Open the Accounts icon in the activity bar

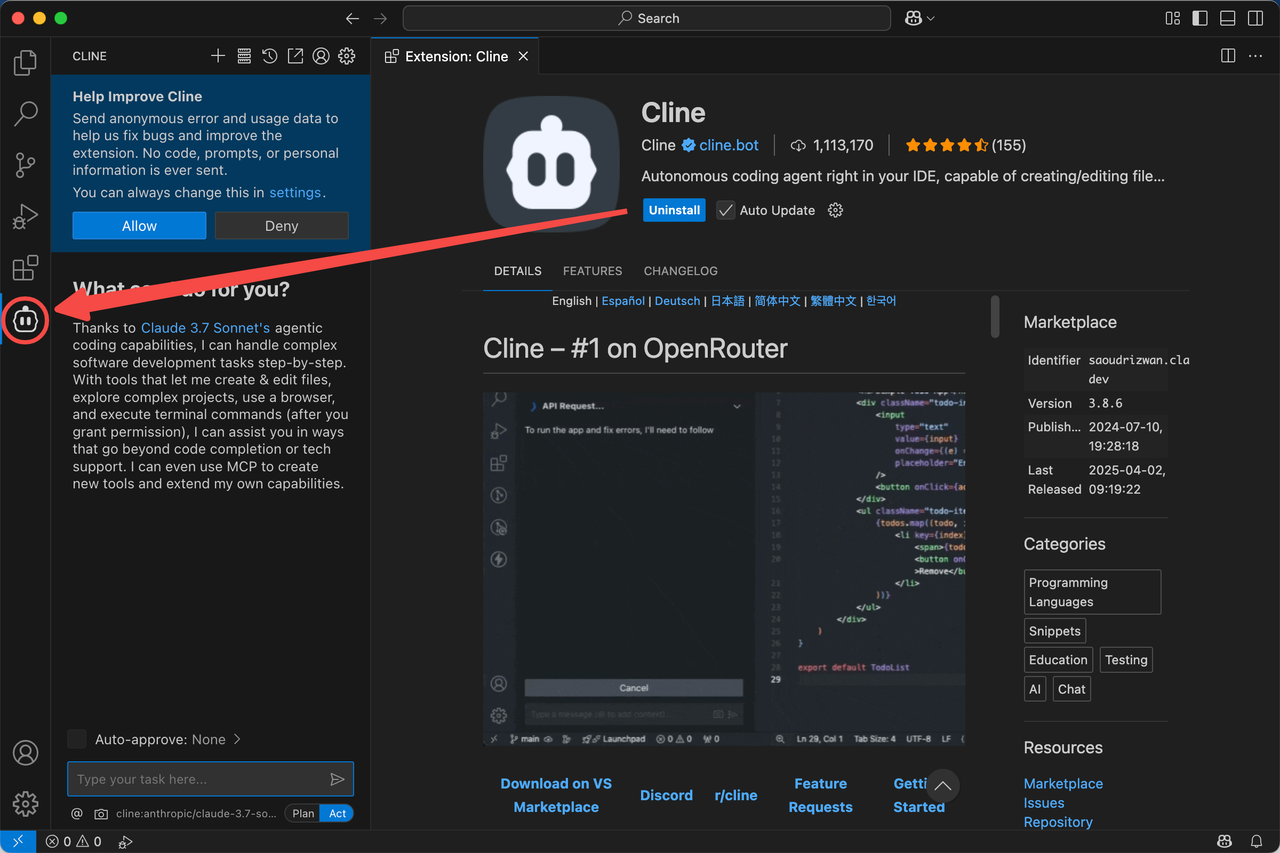25,753
